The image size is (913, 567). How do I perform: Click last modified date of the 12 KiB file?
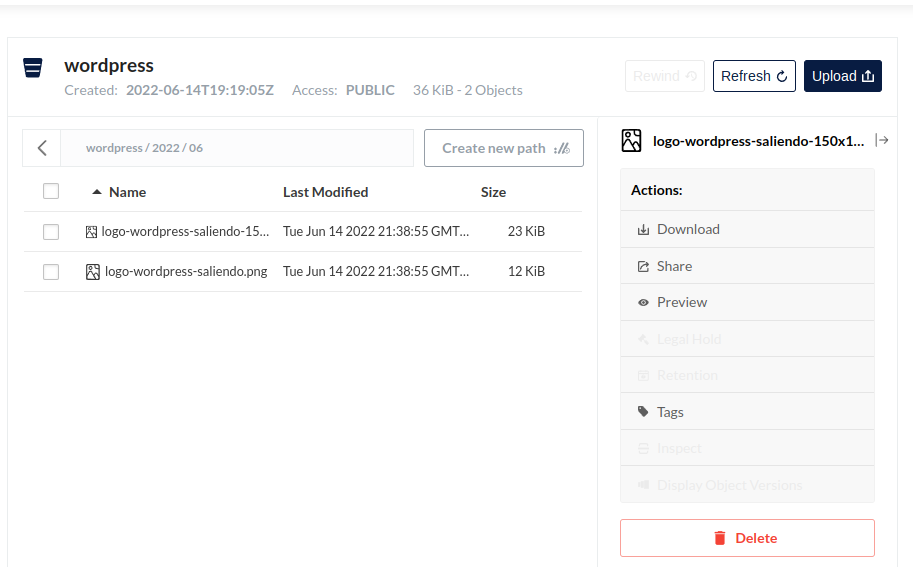376,271
